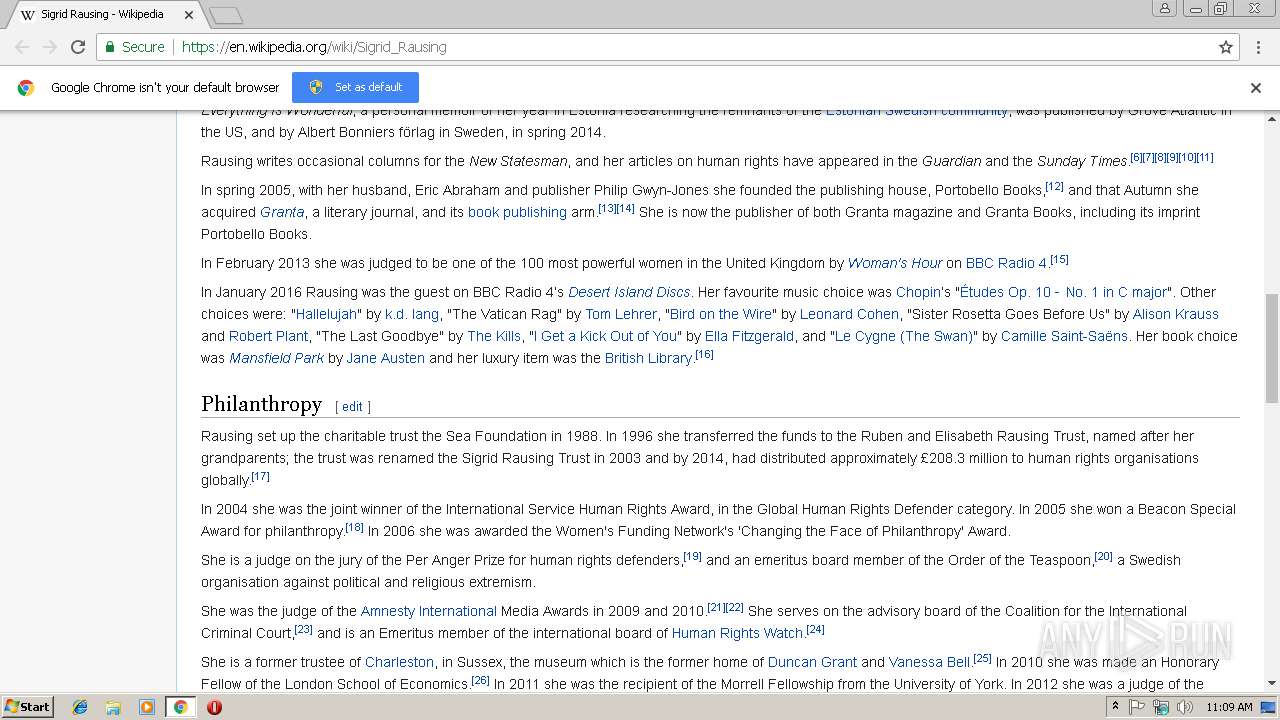Open the Alison Krauss link
The width and height of the screenshot is (1280, 720).
(x=1175, y=314)
